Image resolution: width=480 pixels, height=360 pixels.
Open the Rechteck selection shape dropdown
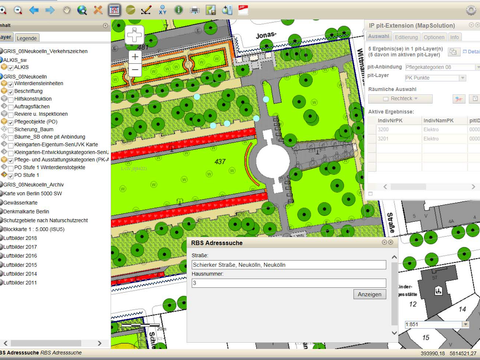pos(400,99)
